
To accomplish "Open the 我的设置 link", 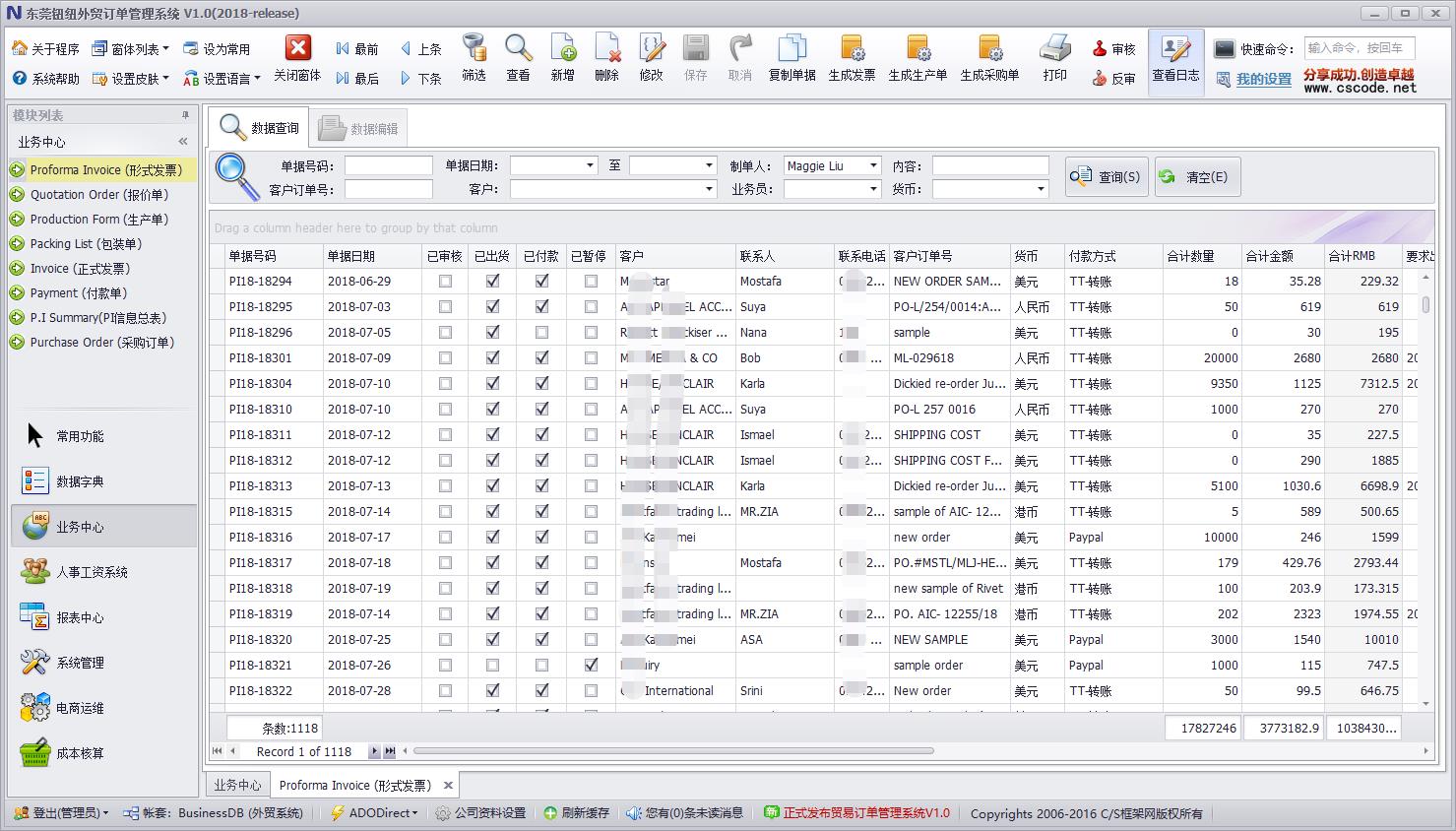I will (x=1263, y=79).
